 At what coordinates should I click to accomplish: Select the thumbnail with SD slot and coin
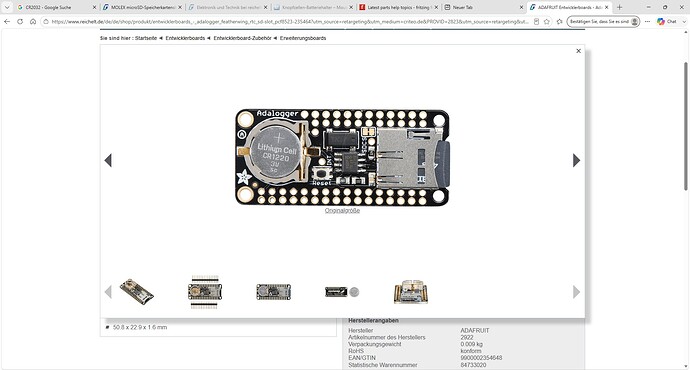pyautogui.click(x=342, y=292)
